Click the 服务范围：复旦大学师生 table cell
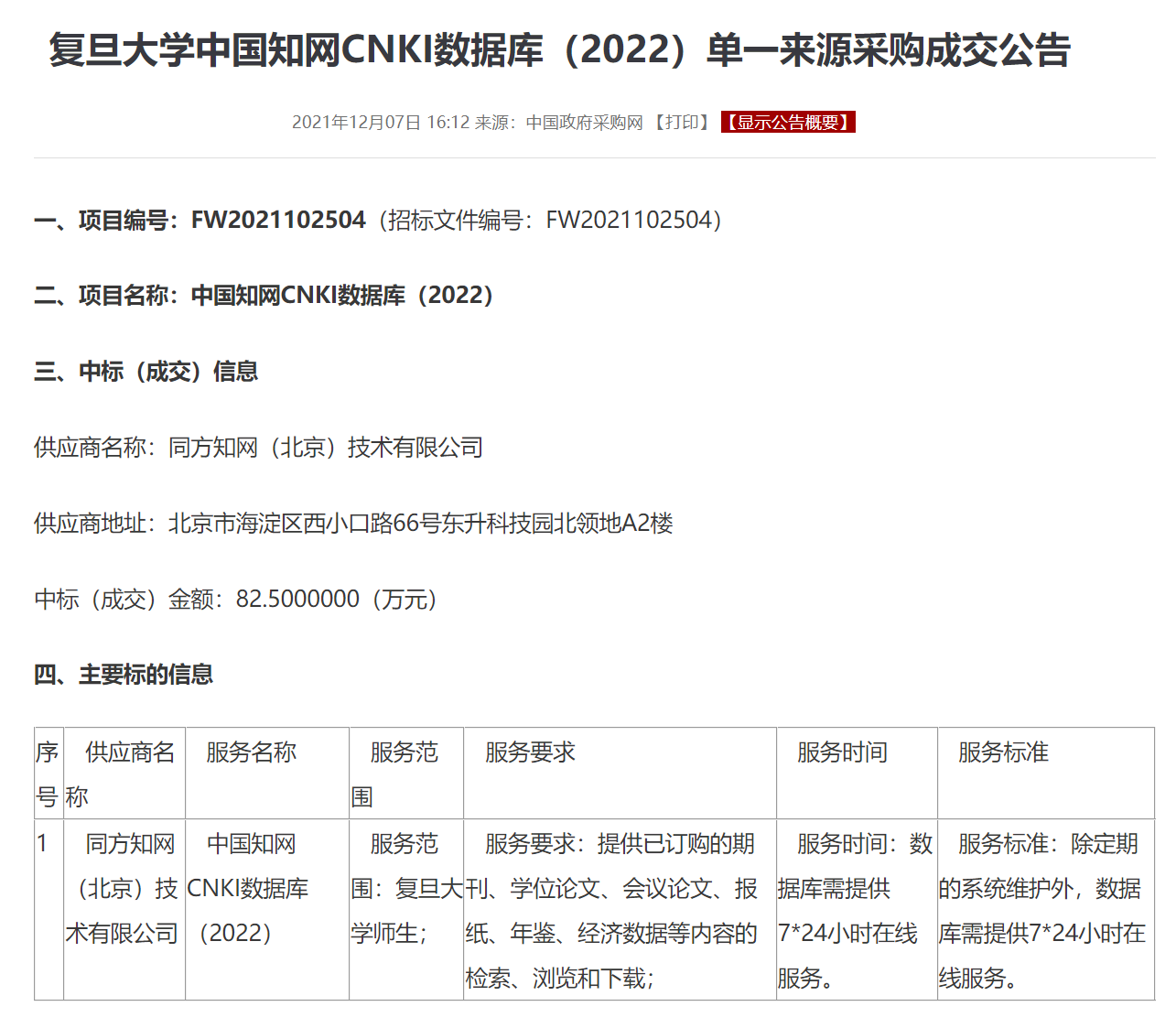This screenshot has width=1176, height=1028. click(406, 909)
